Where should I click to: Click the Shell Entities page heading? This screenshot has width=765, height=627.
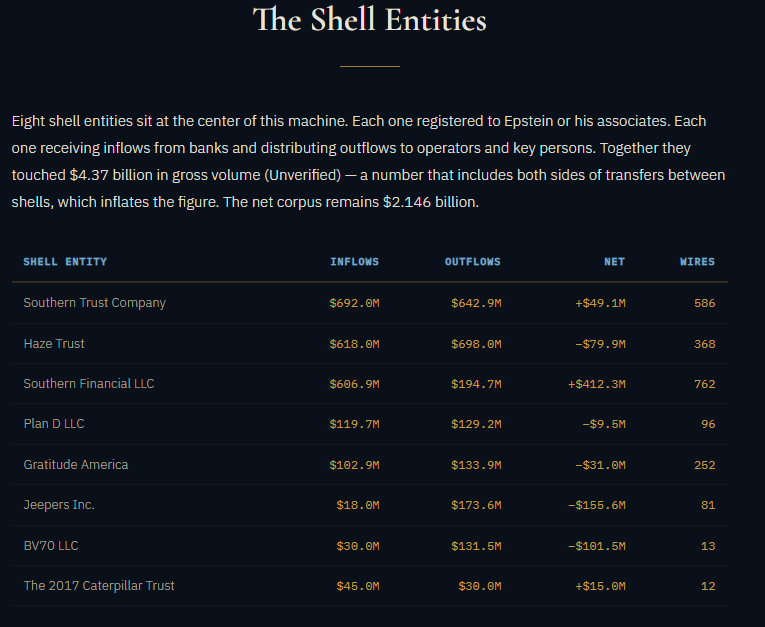[x=369, y=19]
